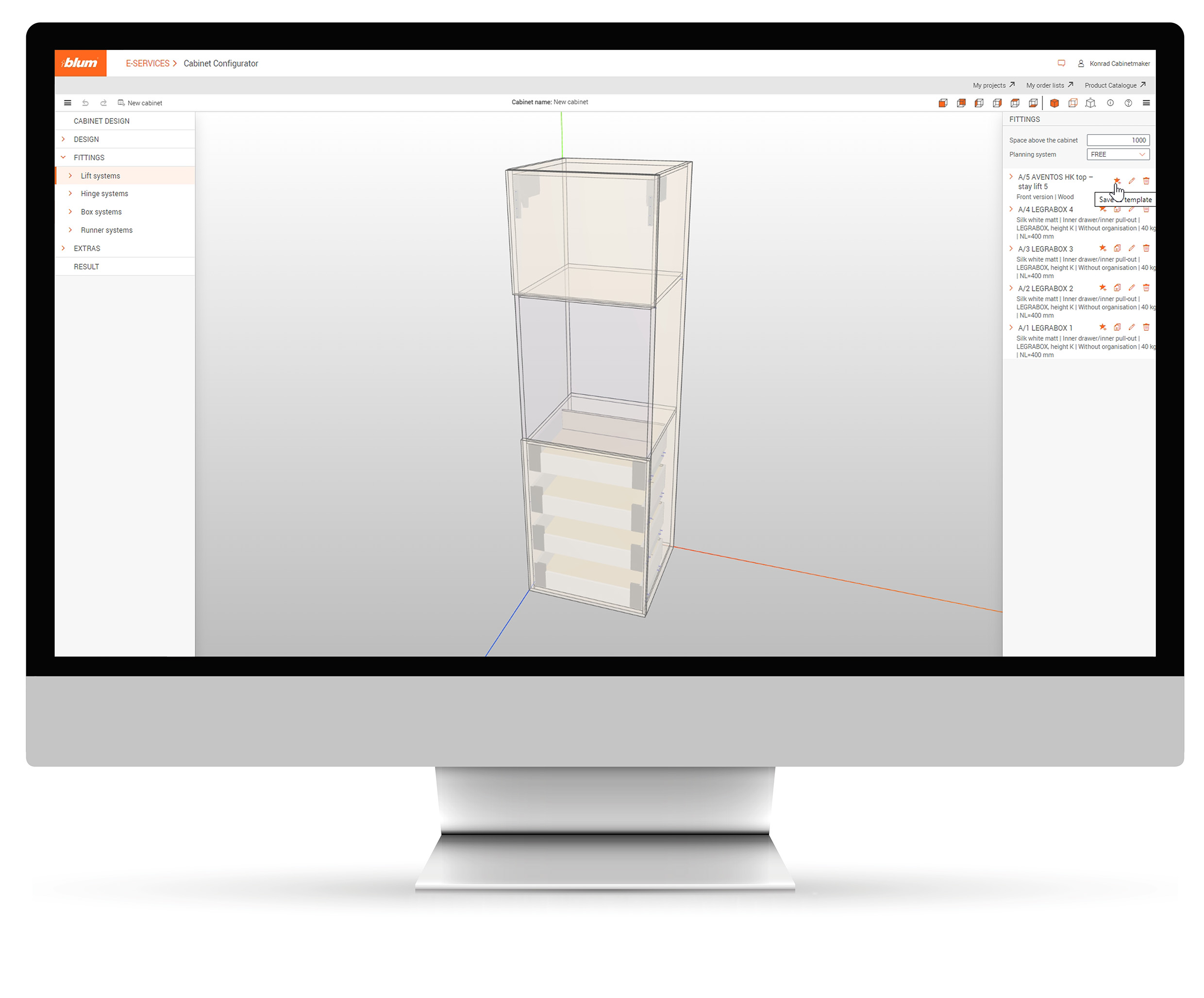Save A/3 LEGRABOX 3 as template

[x=1103, y=248]
